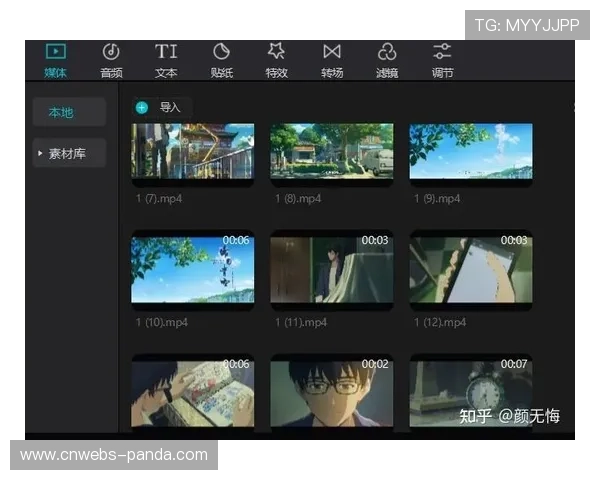Select the 贴纸 (Sticker) icon

point(221,51)
